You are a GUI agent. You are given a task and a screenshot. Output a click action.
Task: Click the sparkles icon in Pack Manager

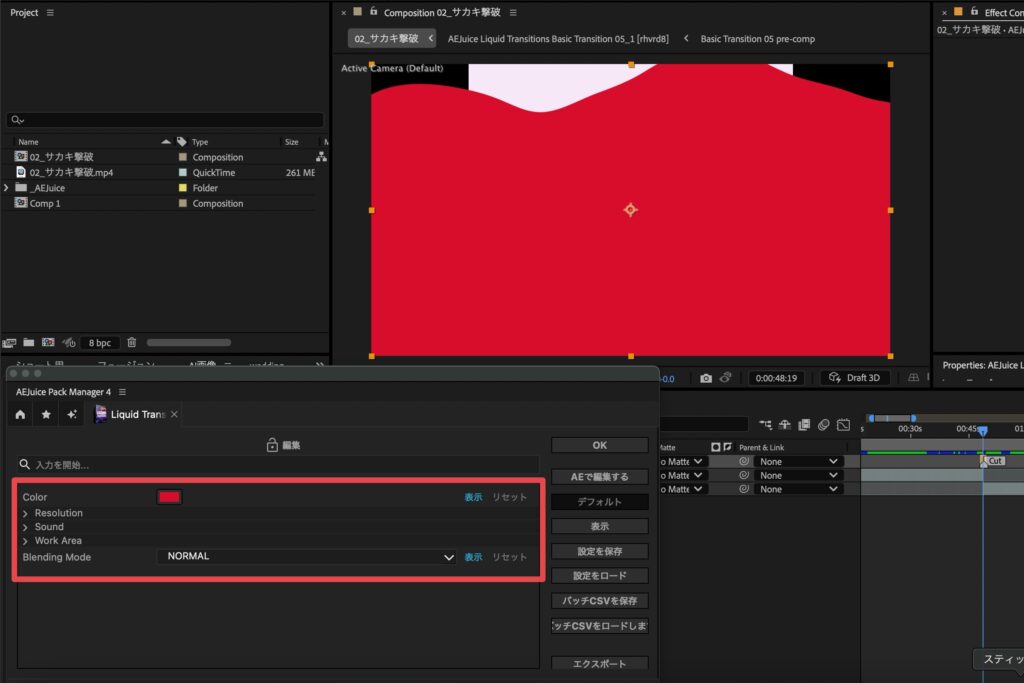(72, 414)
